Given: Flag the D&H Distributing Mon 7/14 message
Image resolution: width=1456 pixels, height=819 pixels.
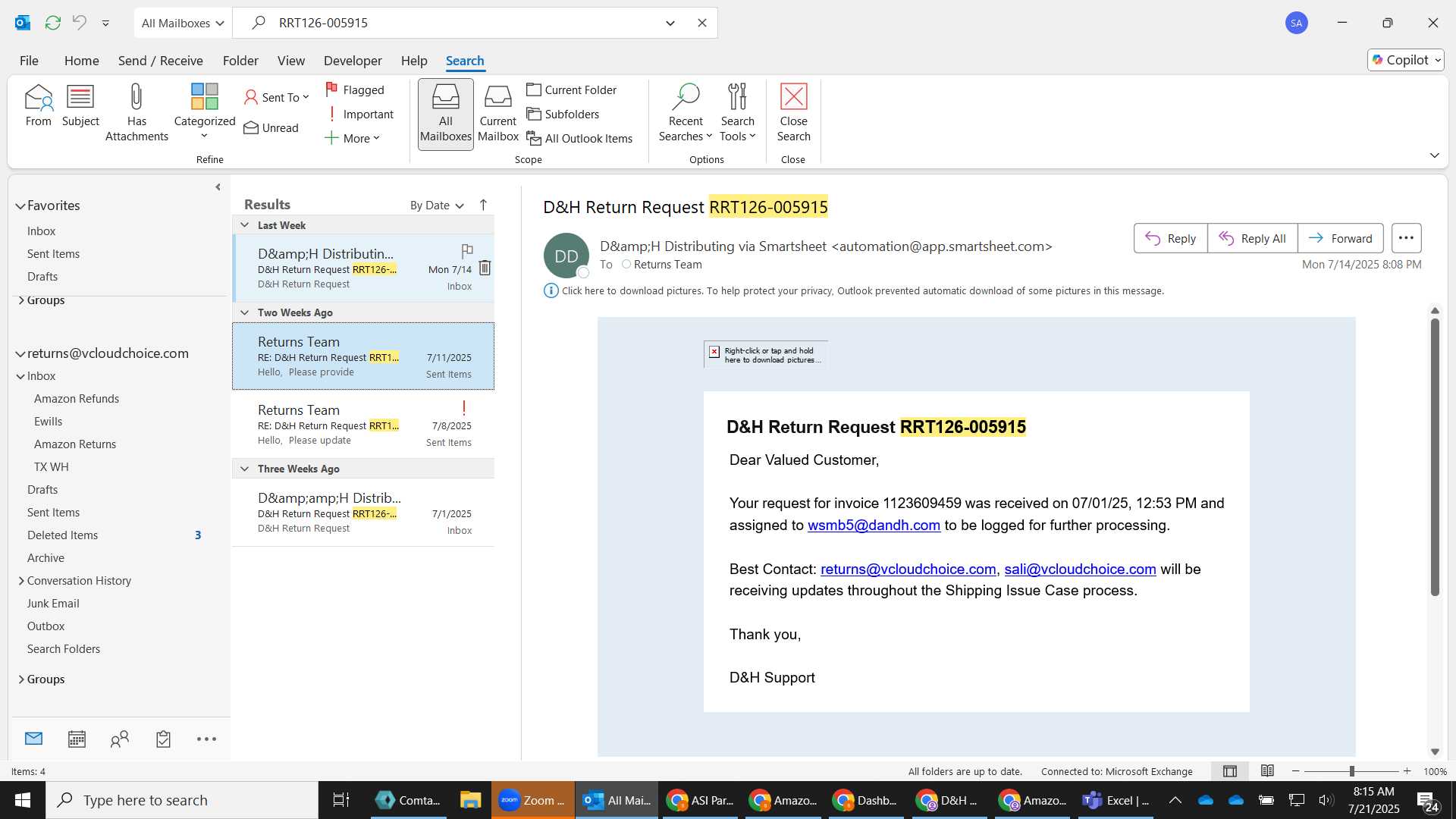Looking at the screenshot, I should coord(467,250).
